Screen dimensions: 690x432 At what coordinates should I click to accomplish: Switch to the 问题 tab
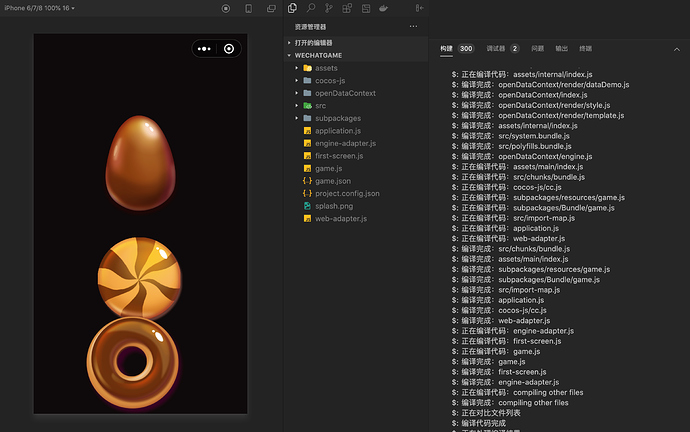click(537, 48)
